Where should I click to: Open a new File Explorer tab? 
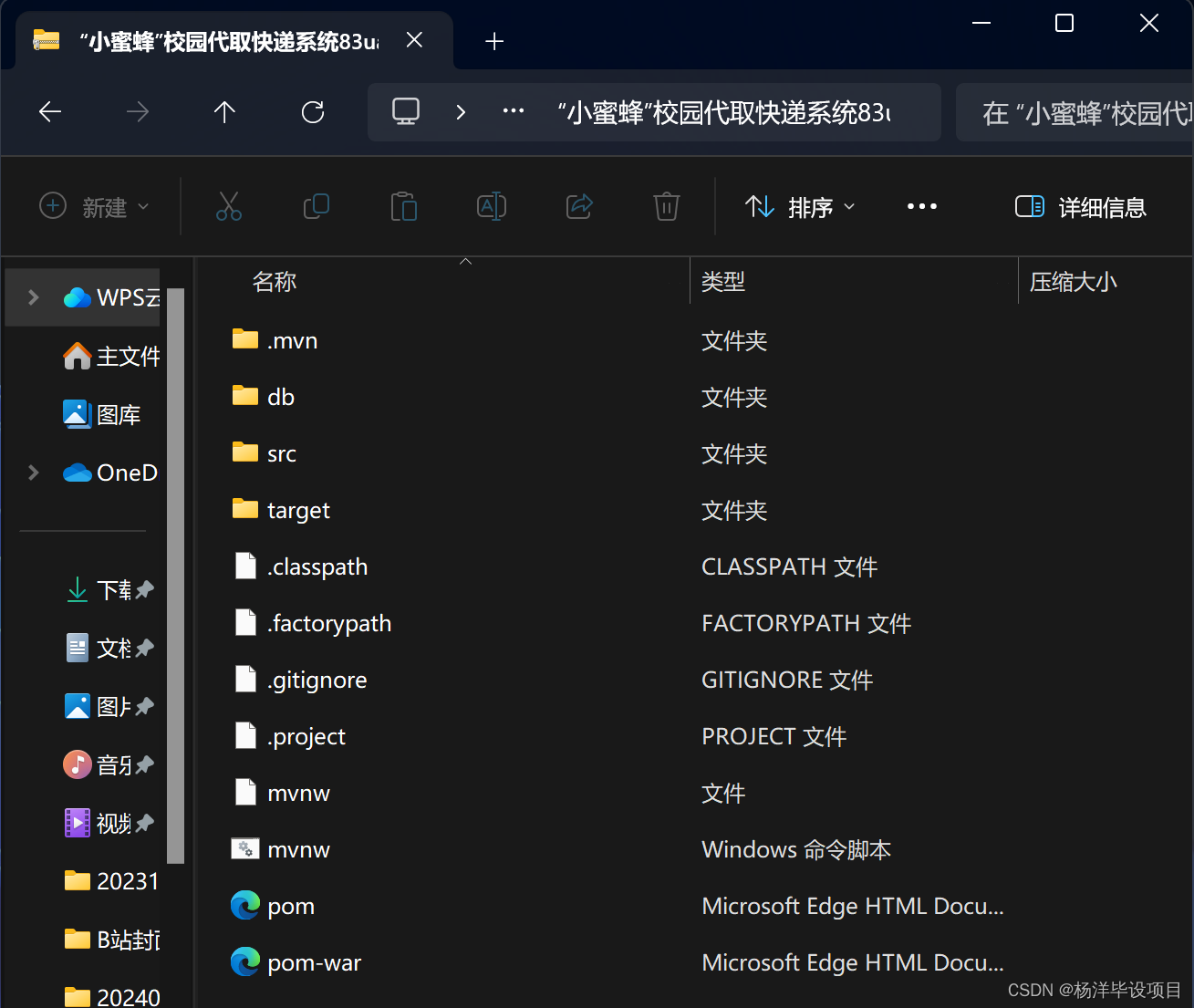coord(493,40)
